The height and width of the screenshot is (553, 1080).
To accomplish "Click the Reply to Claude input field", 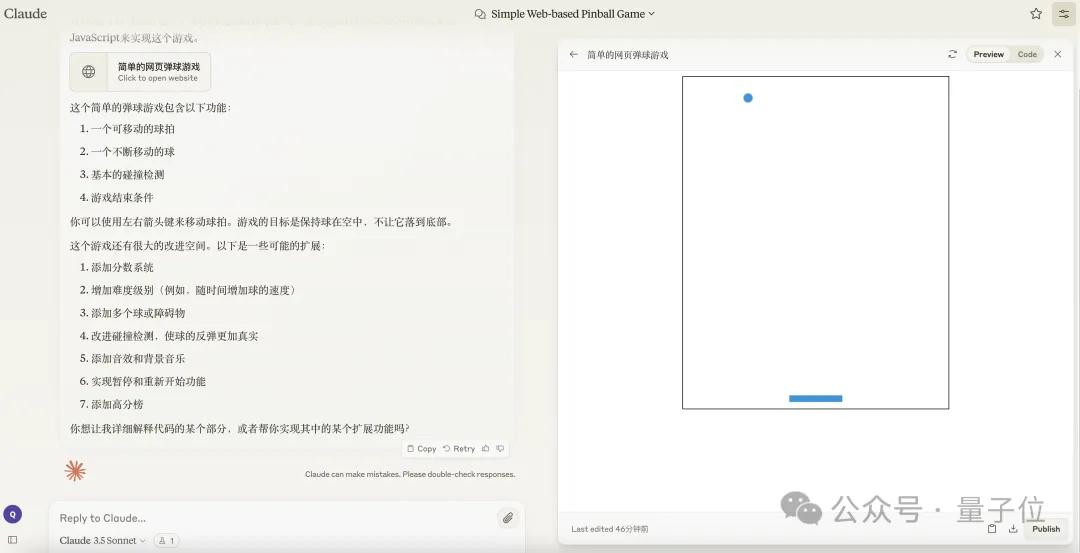I will [x=270, y=518].
